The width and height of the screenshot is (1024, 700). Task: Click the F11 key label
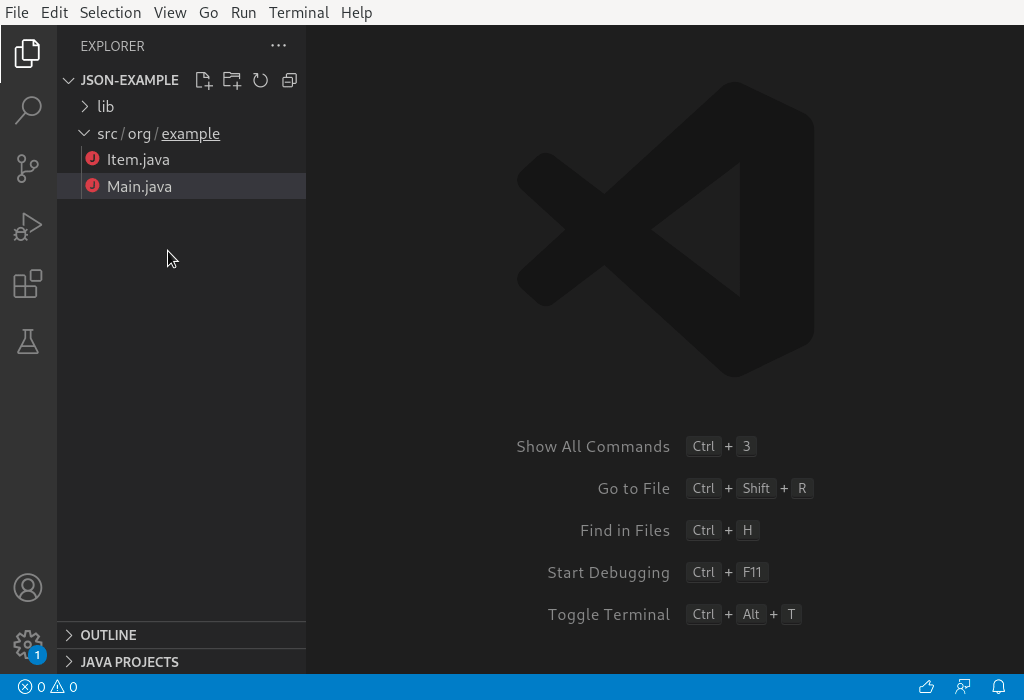pyautogui.click(x=752, y=573)
